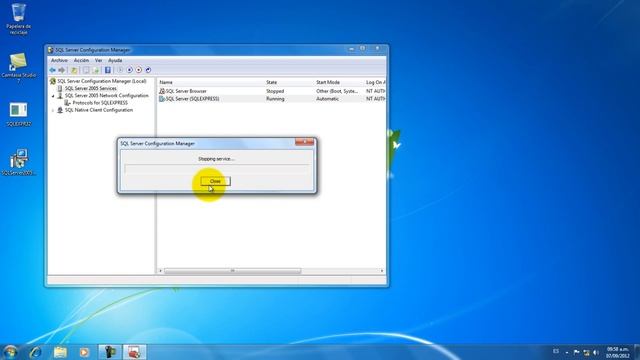Open the Windows Start menu orb
640x360 pixels.
pos(10,352)
